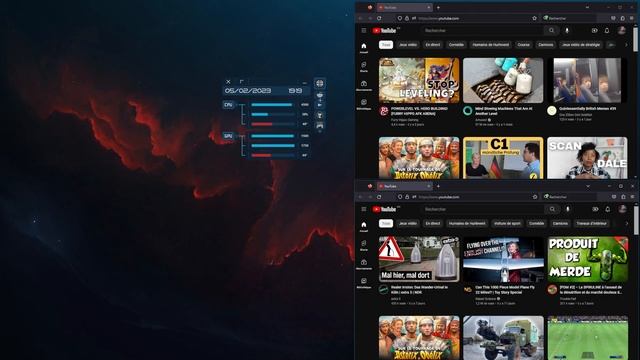Screen dimensions: 640x360
Task: Open list-all-tabs dropdown in bottom browser
Action: (588, 186)
